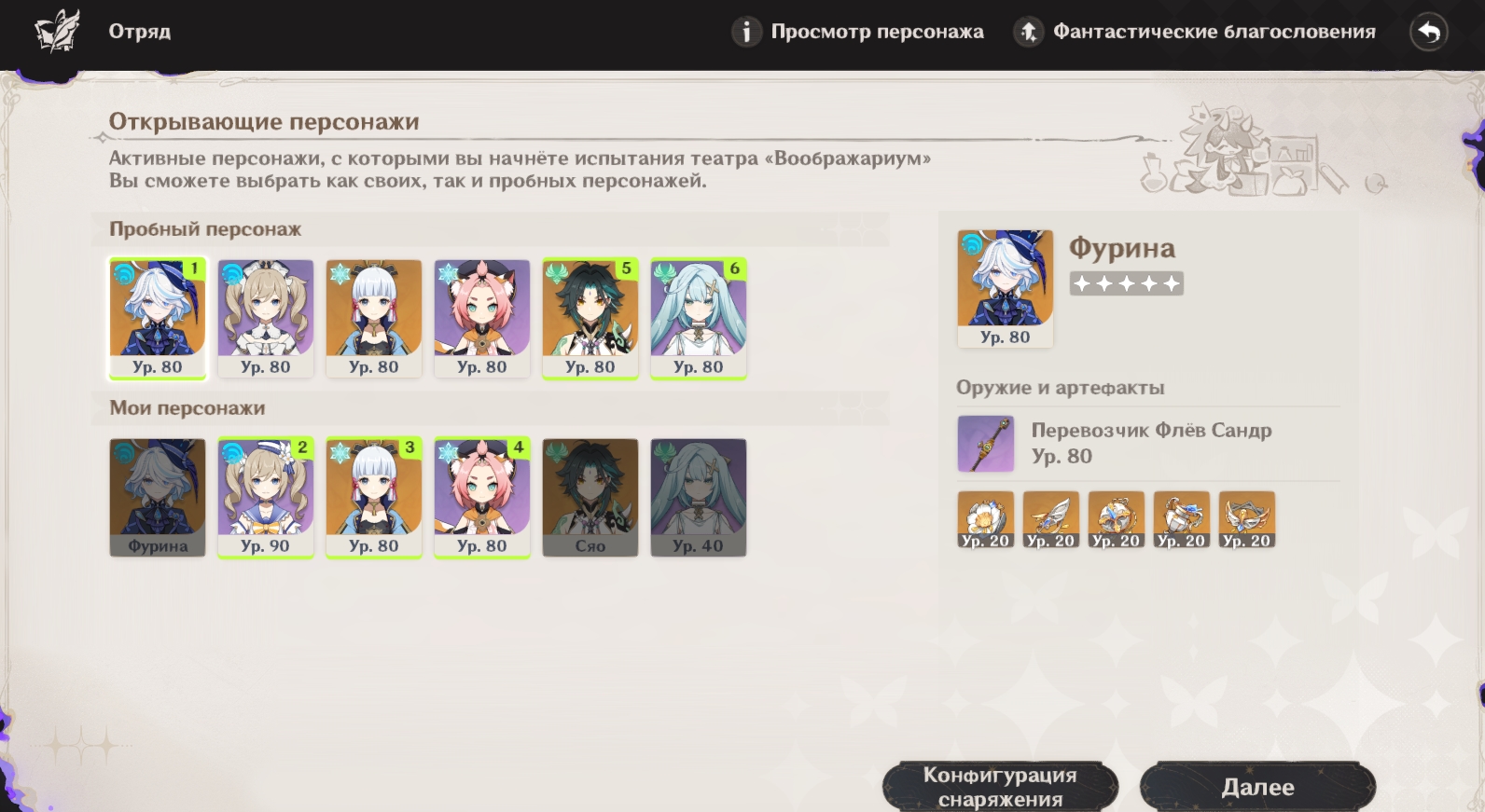Click greyed-out Фурина card in my characters
This screenshot has width=1485, height=812.
click(x=158, y=498)
